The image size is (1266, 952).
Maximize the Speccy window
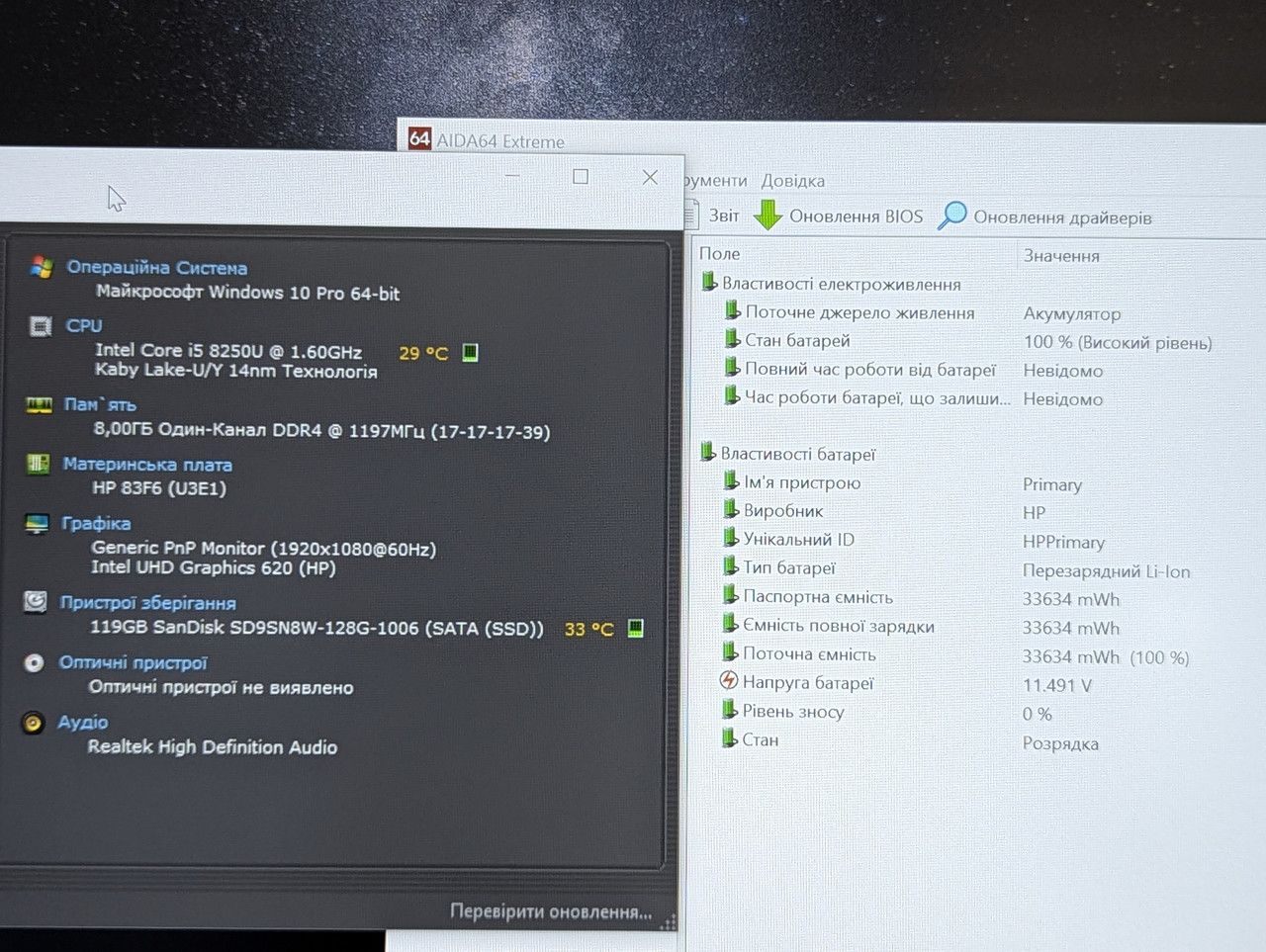tap(581, 176)
